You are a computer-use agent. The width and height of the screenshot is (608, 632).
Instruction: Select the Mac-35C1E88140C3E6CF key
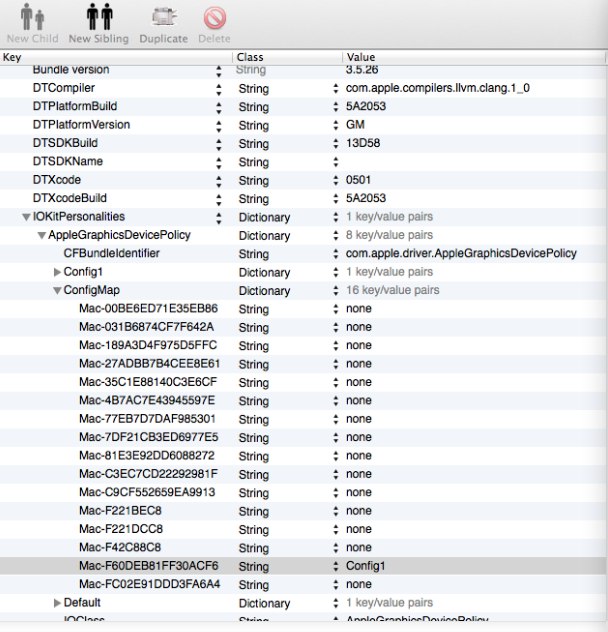[x=148, y=382]
